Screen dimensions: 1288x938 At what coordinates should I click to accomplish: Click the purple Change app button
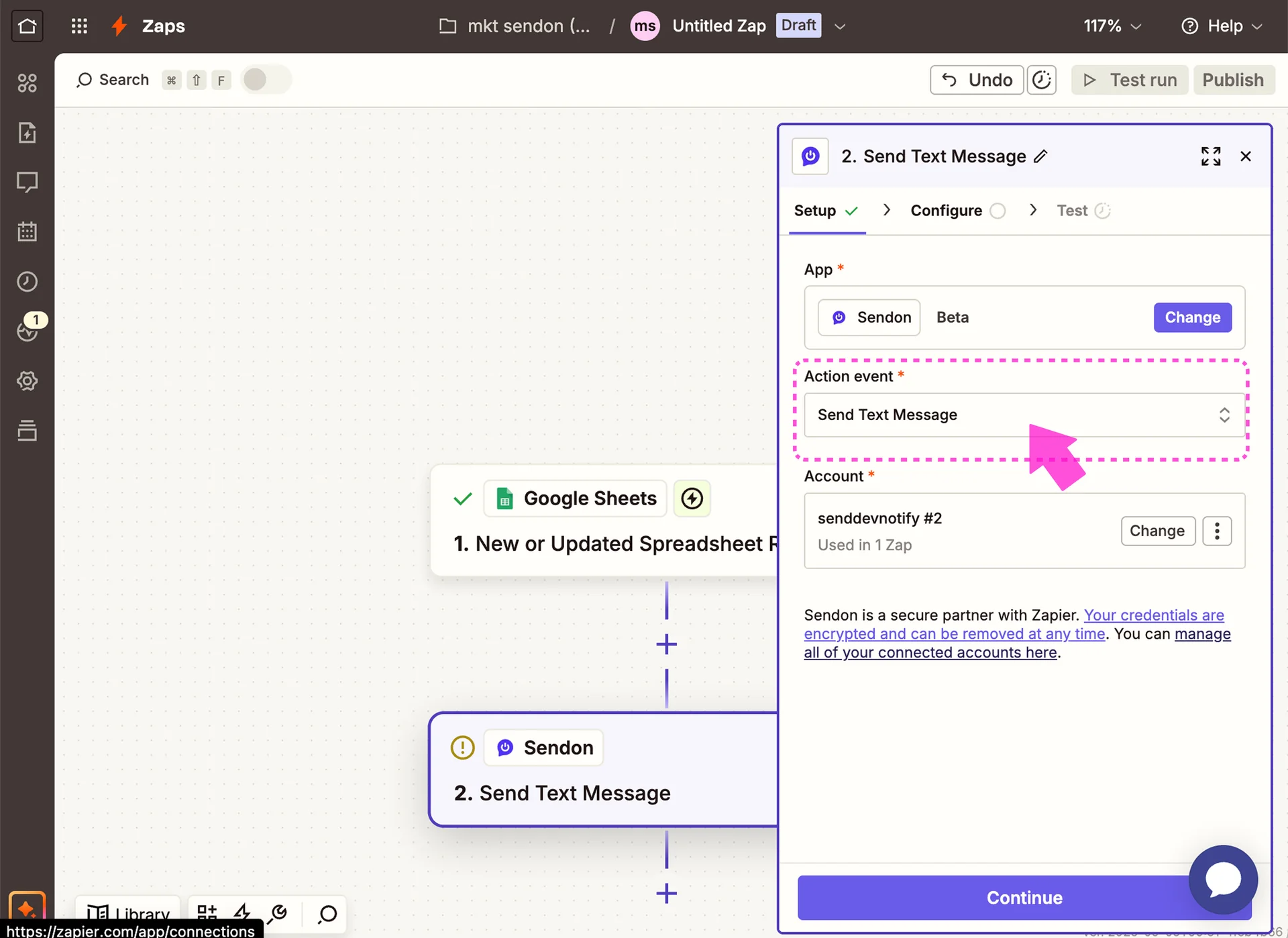[1192, 317]
